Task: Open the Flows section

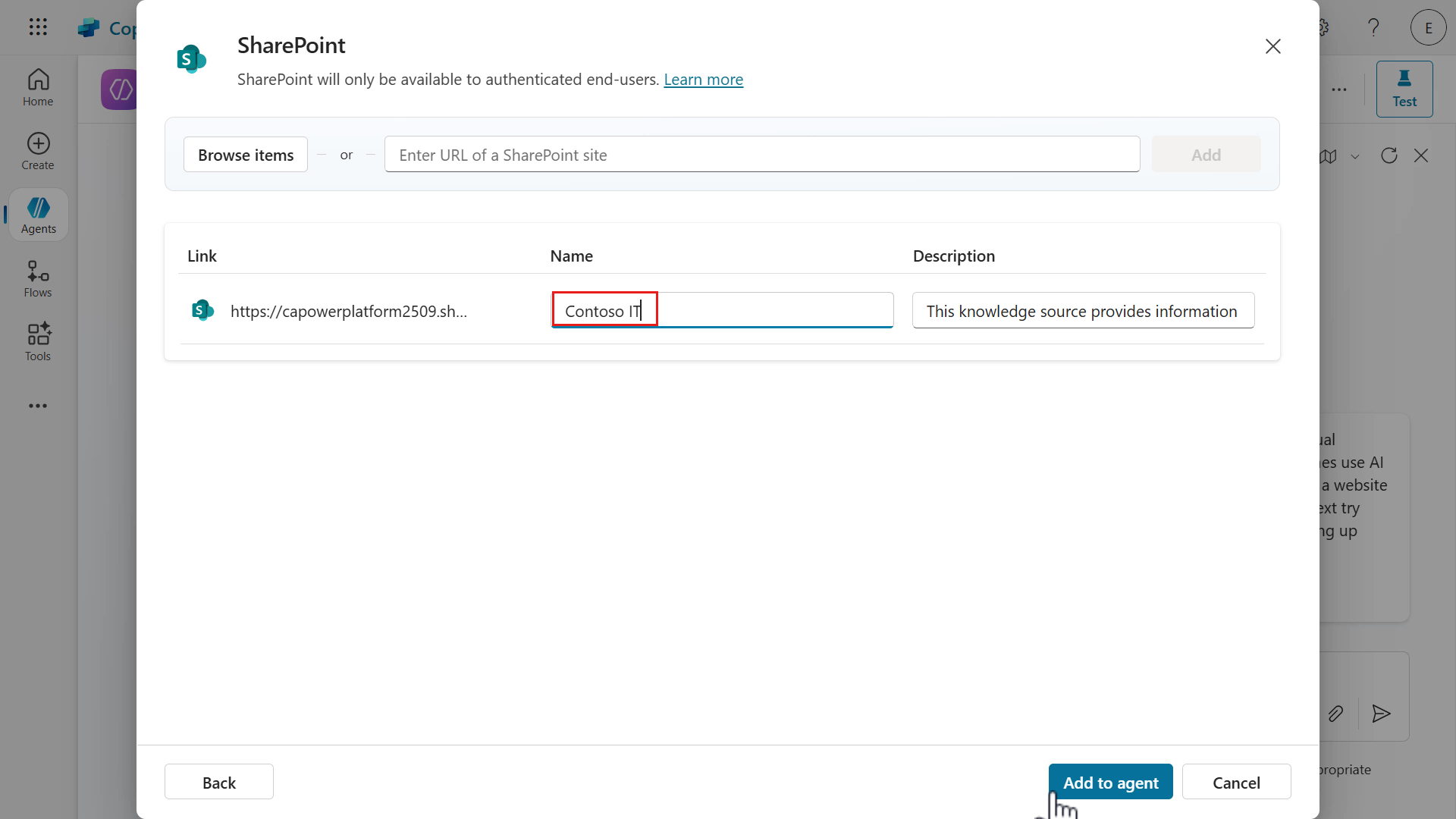Action: tap(37, 278)
